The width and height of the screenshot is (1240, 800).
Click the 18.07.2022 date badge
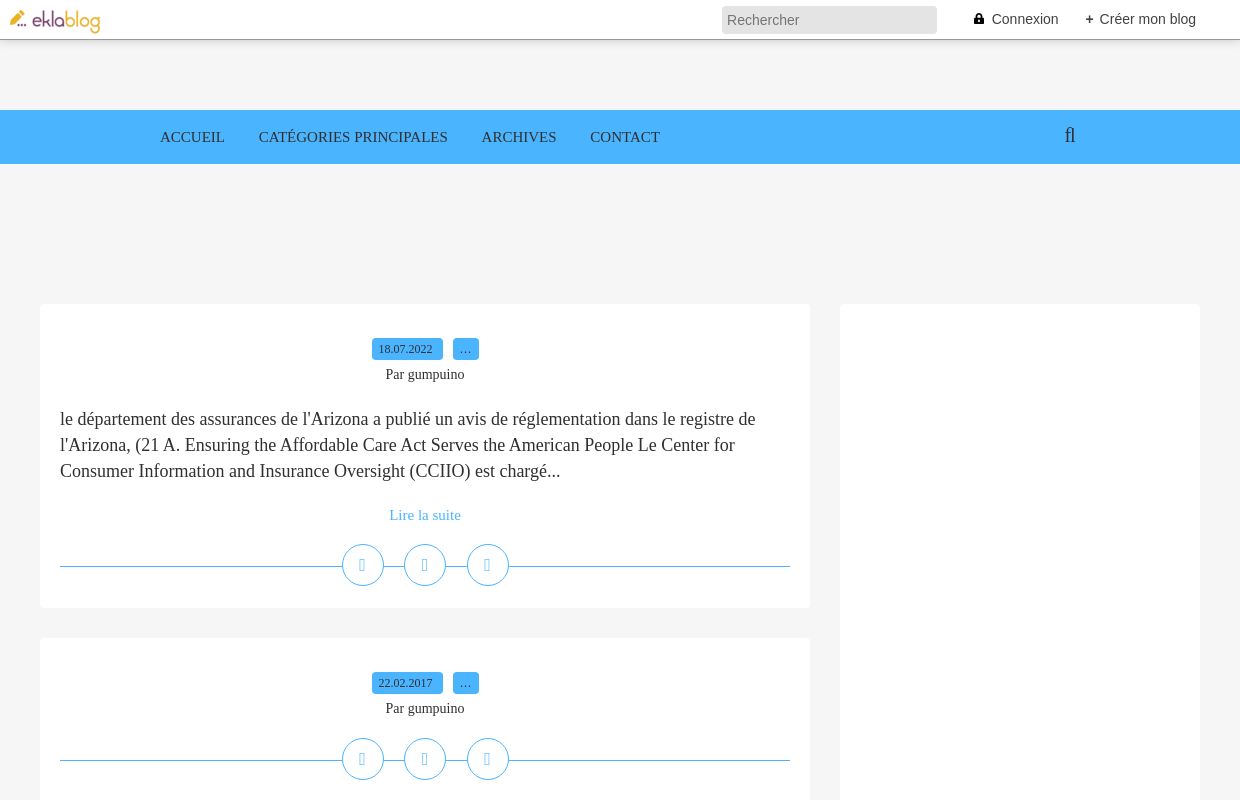point(406,349)
